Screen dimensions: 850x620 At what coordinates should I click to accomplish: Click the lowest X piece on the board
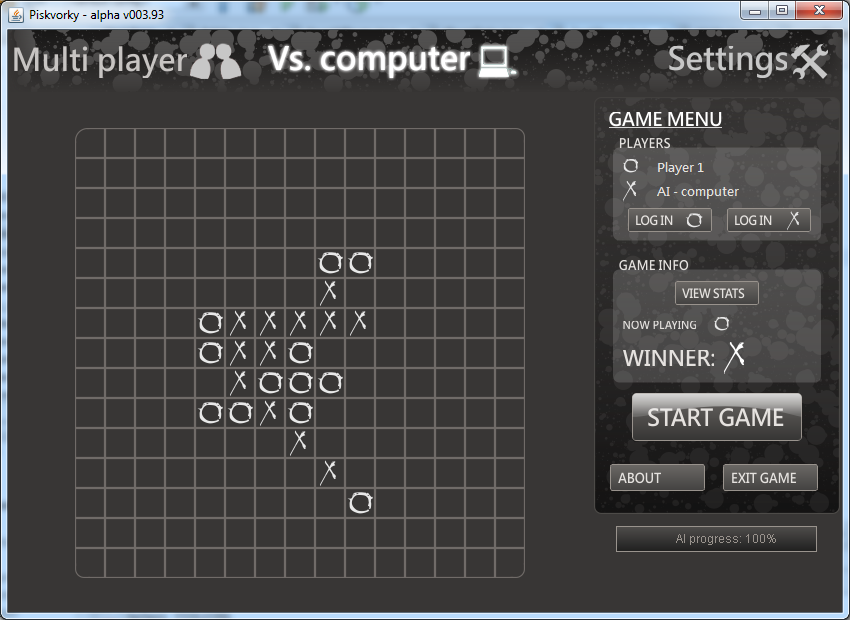[329, 472]
